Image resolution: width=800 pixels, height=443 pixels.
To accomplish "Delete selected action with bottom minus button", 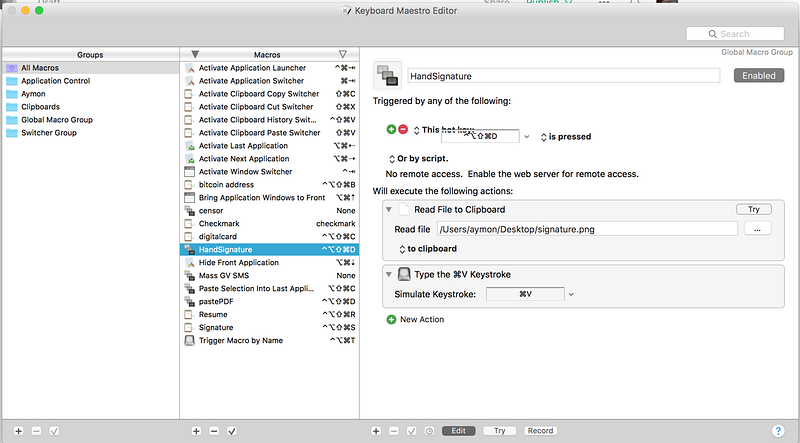I will point(394,431).
